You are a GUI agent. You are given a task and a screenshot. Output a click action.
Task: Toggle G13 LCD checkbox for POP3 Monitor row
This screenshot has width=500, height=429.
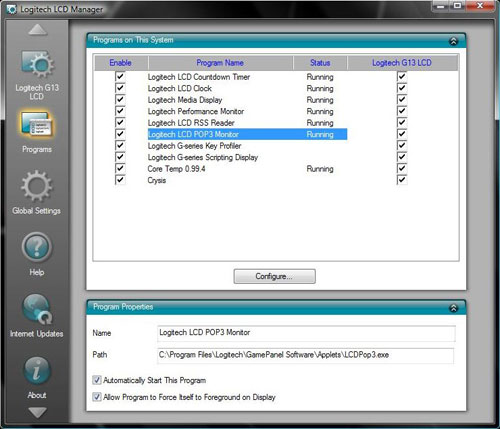(x=402, y=134)
